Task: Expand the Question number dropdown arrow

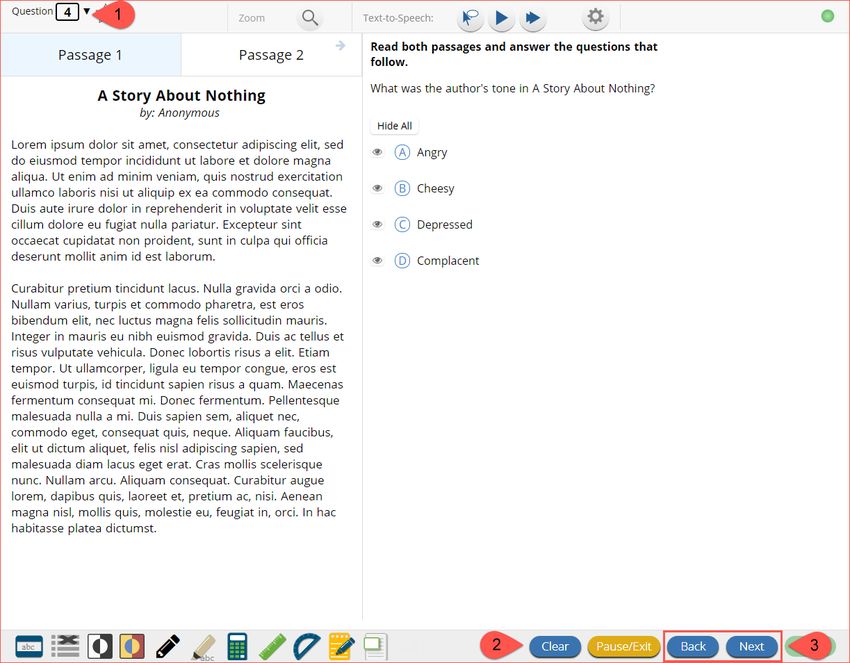Action: point(87,11)
